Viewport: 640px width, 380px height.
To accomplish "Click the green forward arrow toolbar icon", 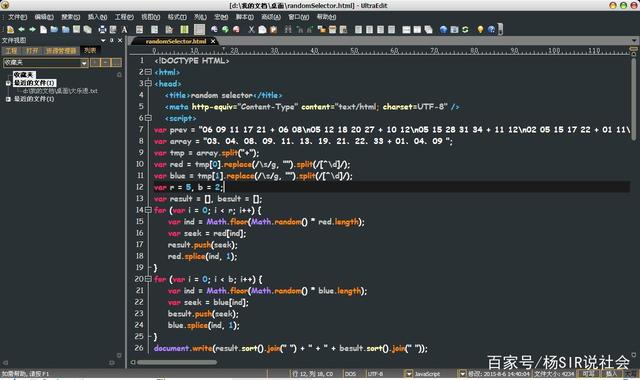I will click(32, 29).
